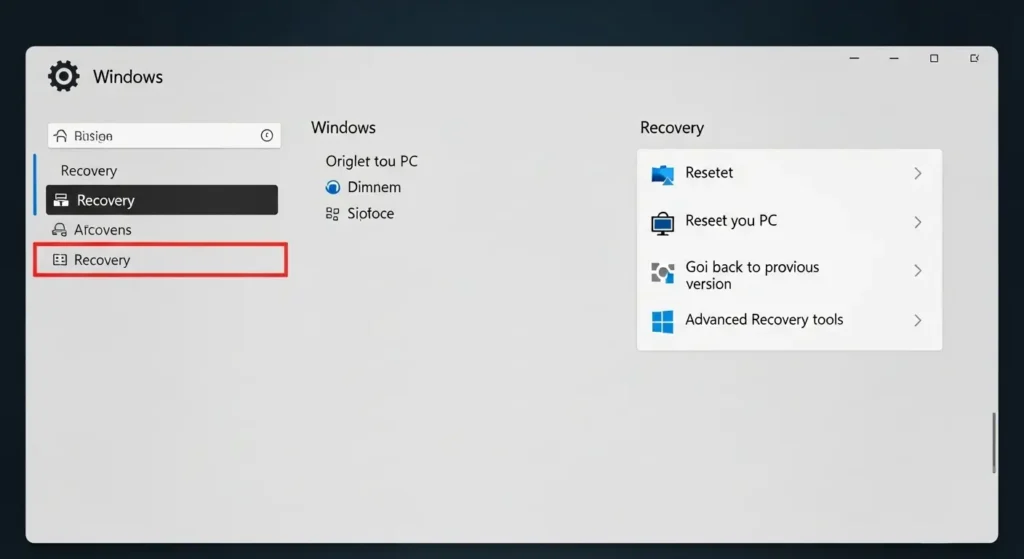This screenshot has height=559, width=1024.
Task: Open the Recovery label under Afcovens
Action: 102,260
